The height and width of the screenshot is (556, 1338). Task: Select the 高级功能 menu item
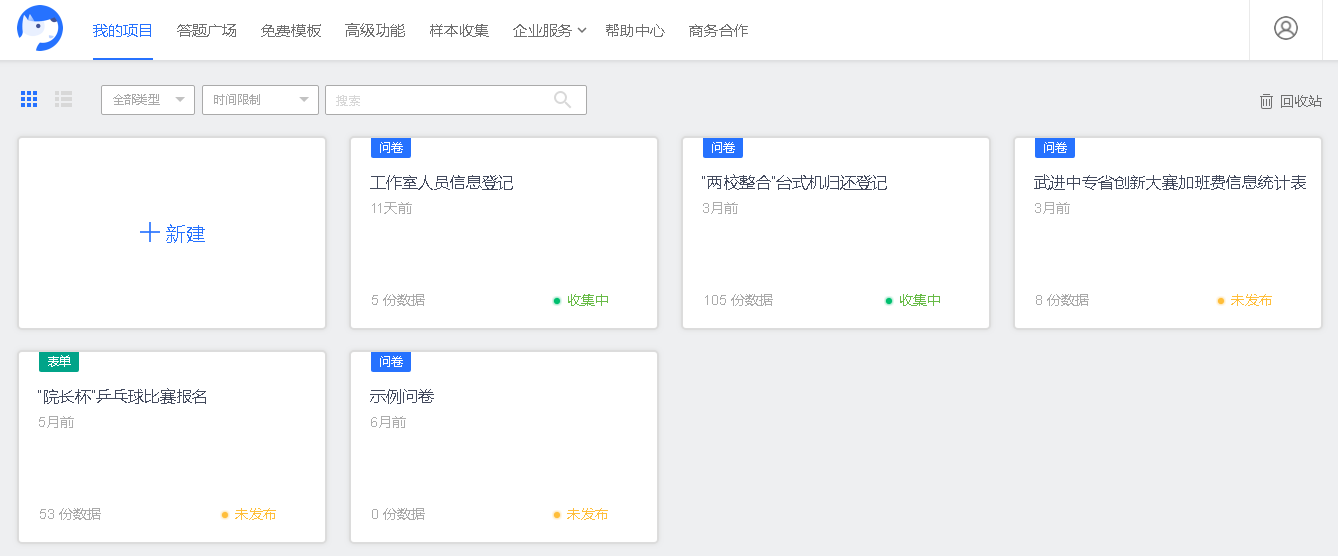coord(375,31)
